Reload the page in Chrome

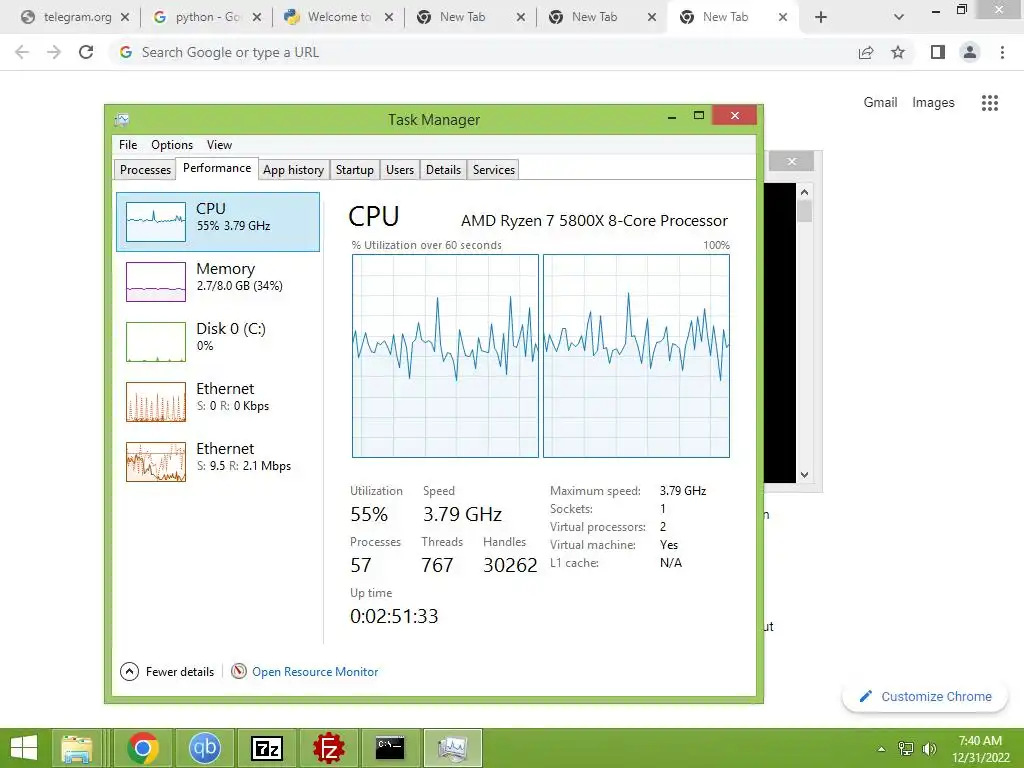86,52
